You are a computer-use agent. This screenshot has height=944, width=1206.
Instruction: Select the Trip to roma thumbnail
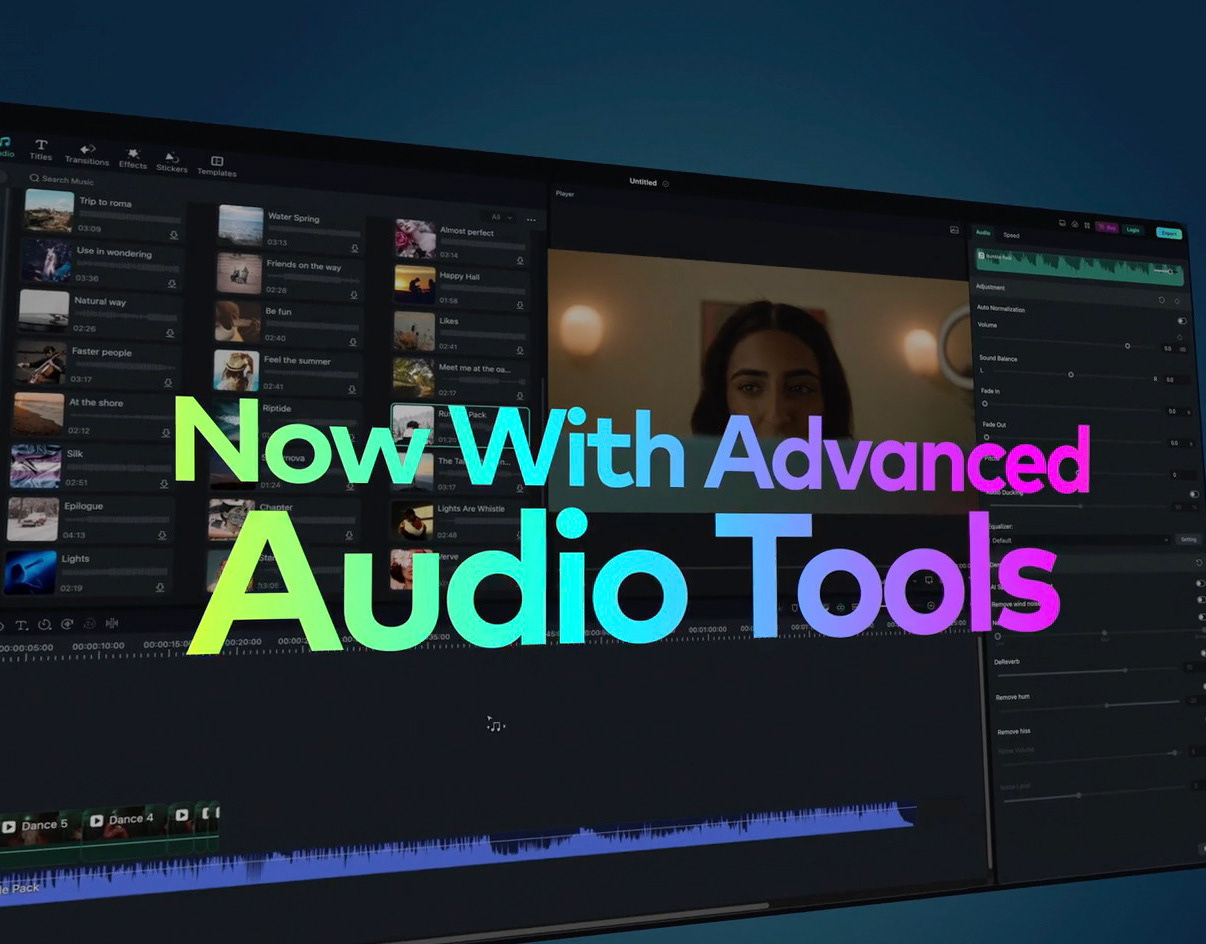point(49,211)
